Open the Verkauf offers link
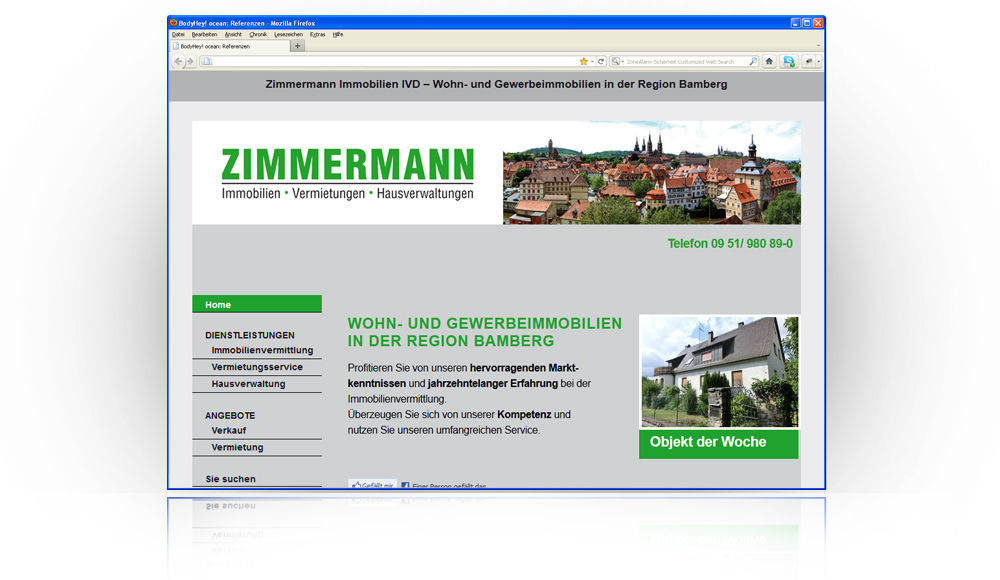This screenshot has width=1000, height=580. (x=229, y=430)
